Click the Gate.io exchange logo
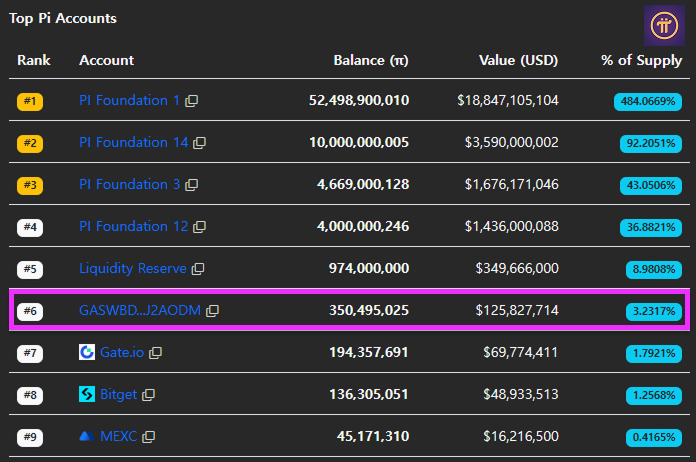696x462 pixels. tap(87, 352)
